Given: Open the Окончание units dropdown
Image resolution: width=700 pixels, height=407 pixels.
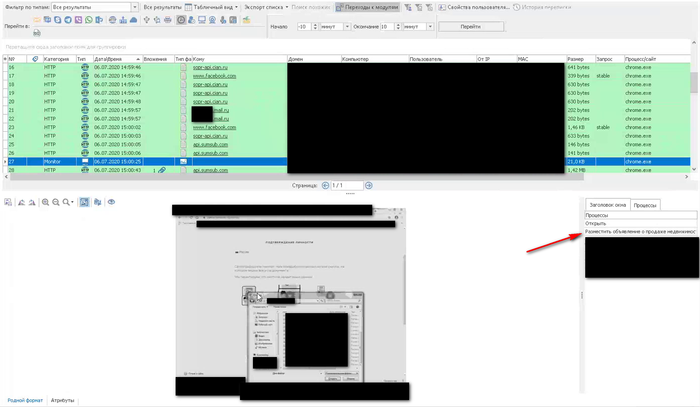Looking at the screenshot, I should (430, 27).
